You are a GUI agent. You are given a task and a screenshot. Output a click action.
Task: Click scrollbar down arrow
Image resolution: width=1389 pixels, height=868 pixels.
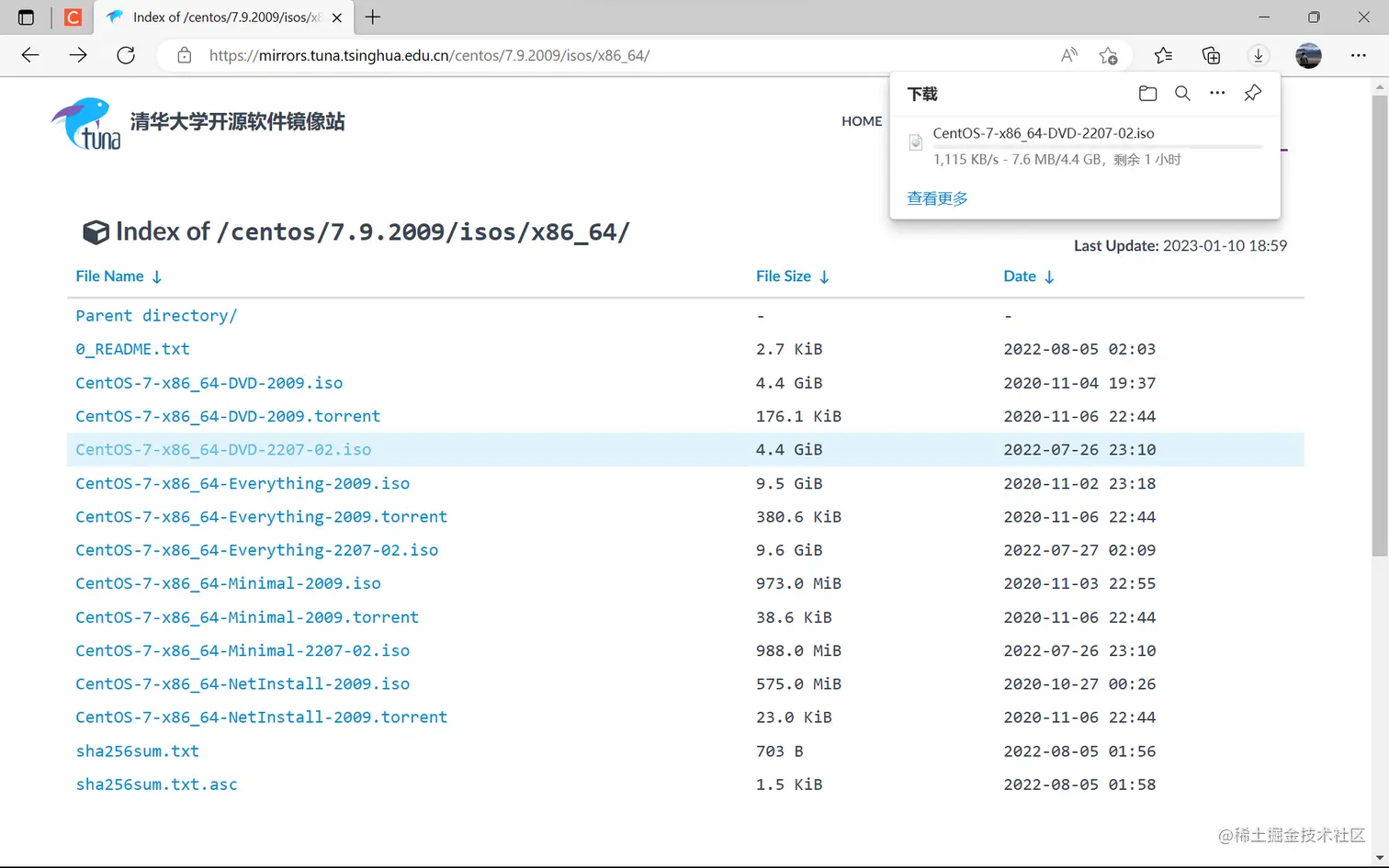point(1379,858)
